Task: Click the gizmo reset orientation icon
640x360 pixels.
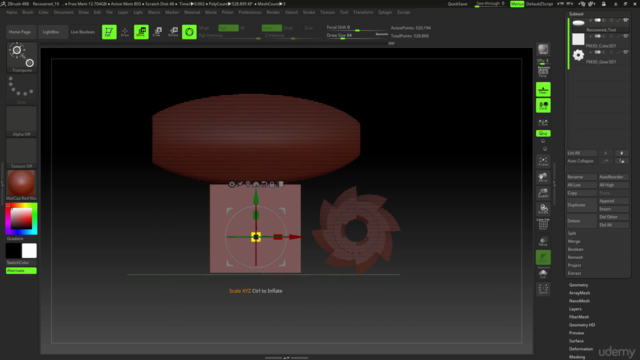Action: pyautogui.click(x=264, y=184)
